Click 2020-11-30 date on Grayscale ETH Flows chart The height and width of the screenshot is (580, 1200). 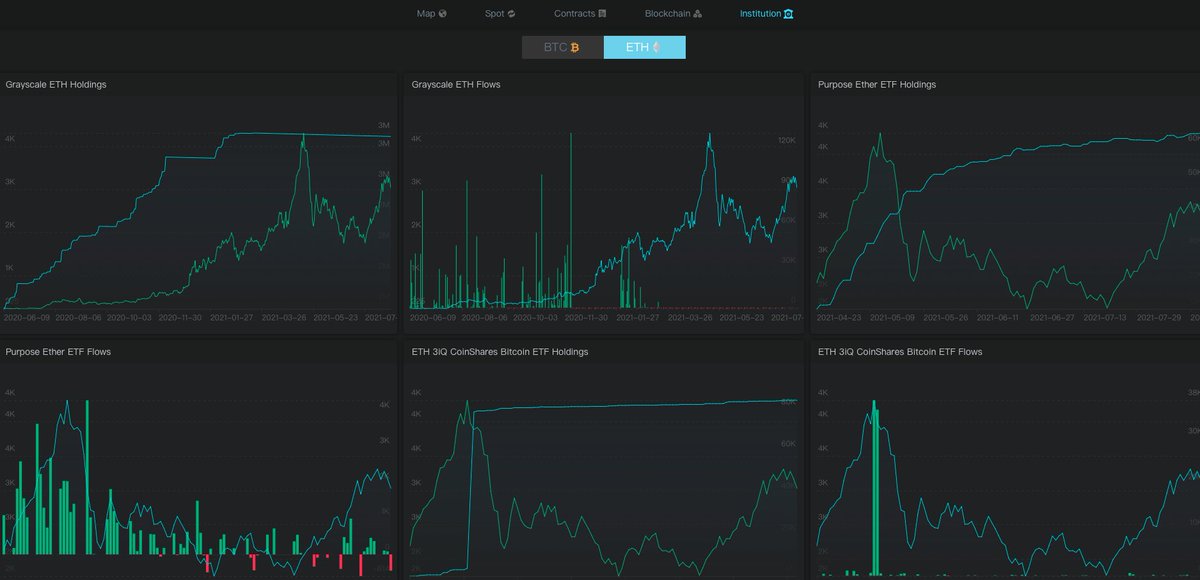point(587,317)
